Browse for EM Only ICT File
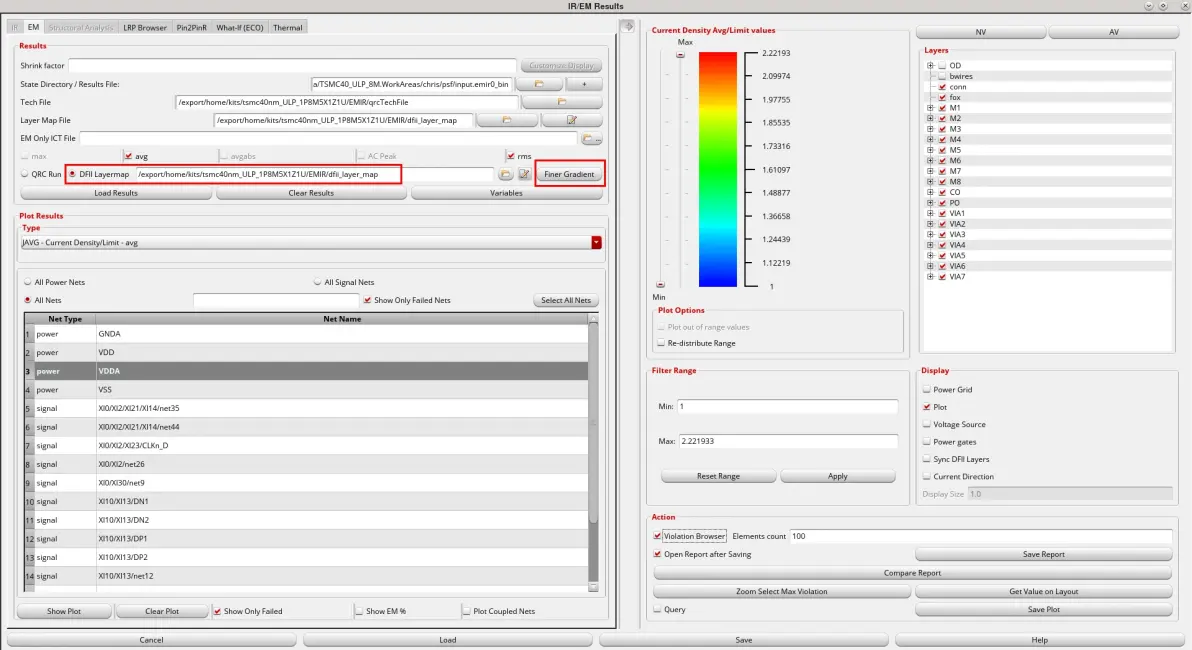Image resolution: width=1192 pixels, height=650 pixels. click(x=591, y=138)
